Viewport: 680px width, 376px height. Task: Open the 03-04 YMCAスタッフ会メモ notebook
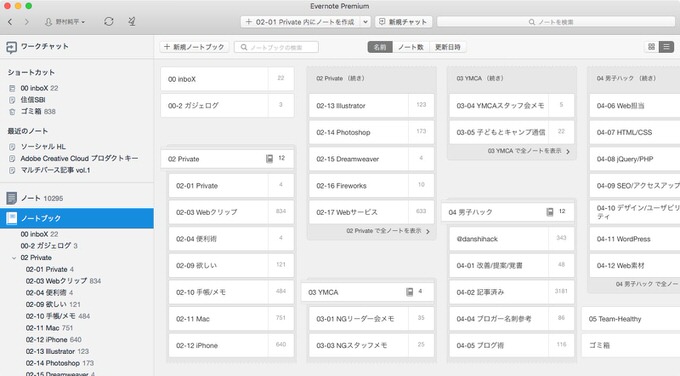(512, 105)
